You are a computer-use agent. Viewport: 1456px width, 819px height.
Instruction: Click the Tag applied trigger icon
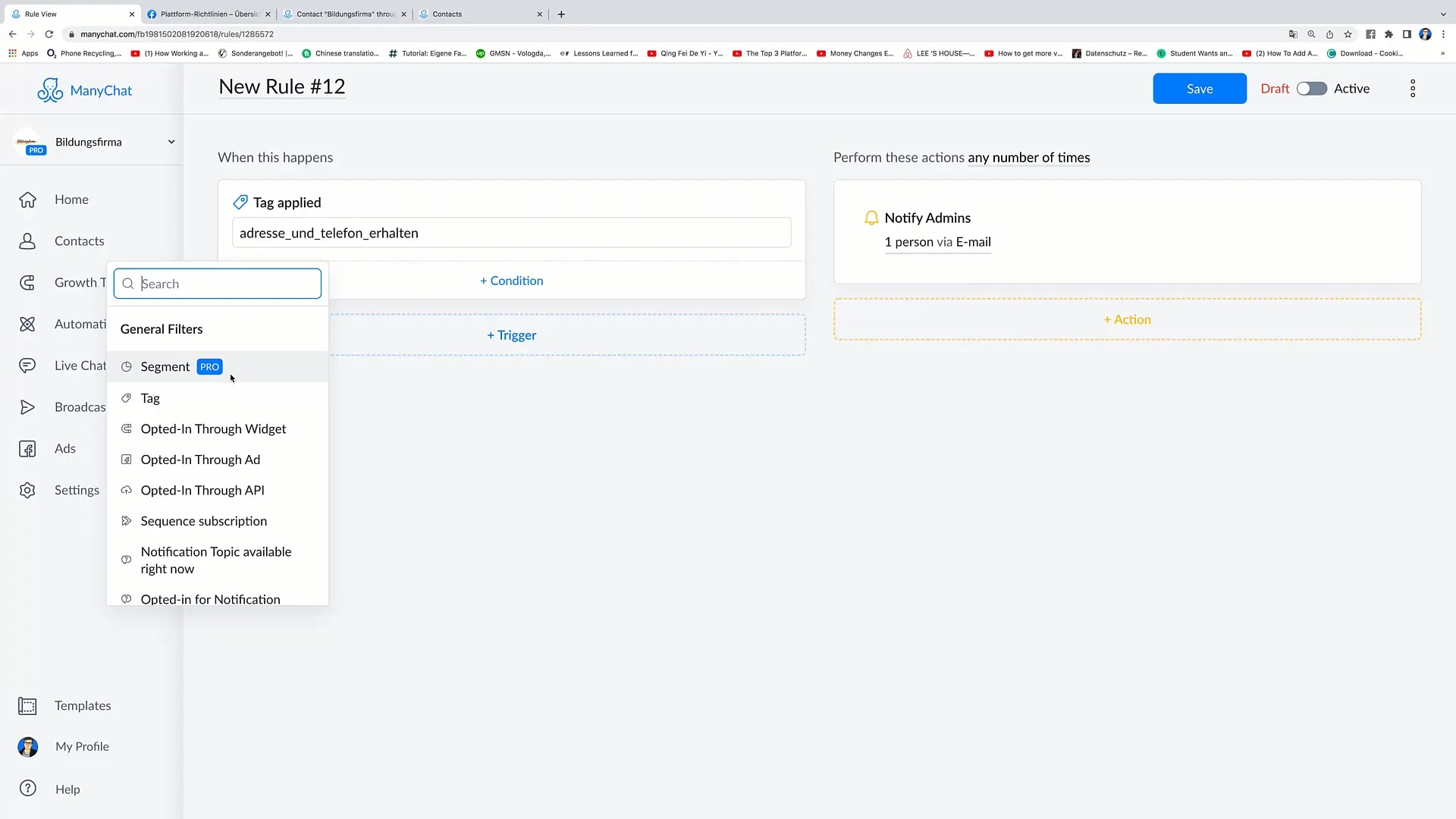(241, 202)
